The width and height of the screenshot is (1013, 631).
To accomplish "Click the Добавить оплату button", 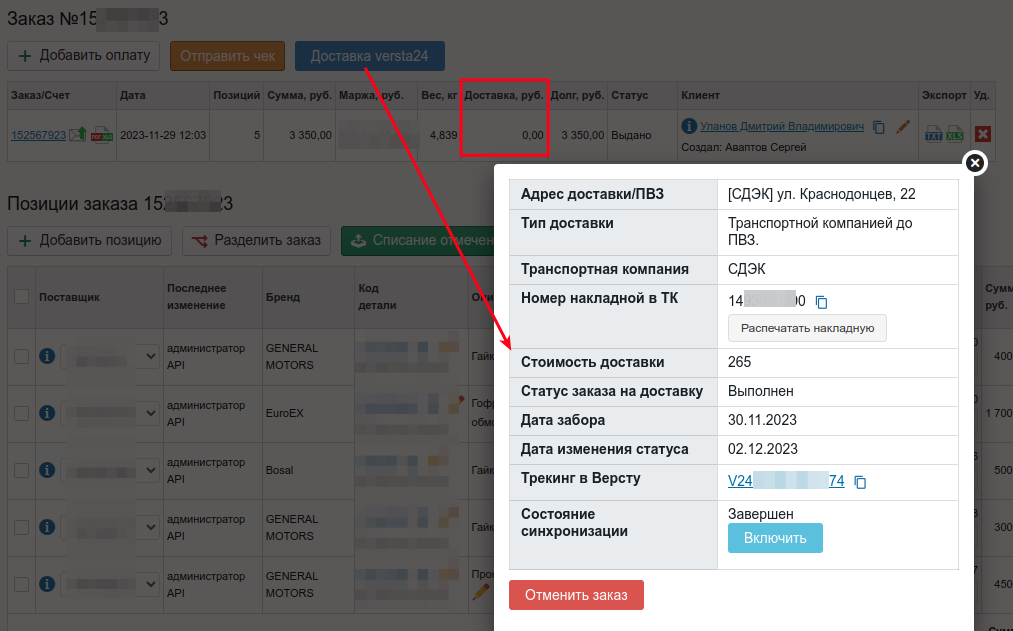I will [x=83, y=56].
